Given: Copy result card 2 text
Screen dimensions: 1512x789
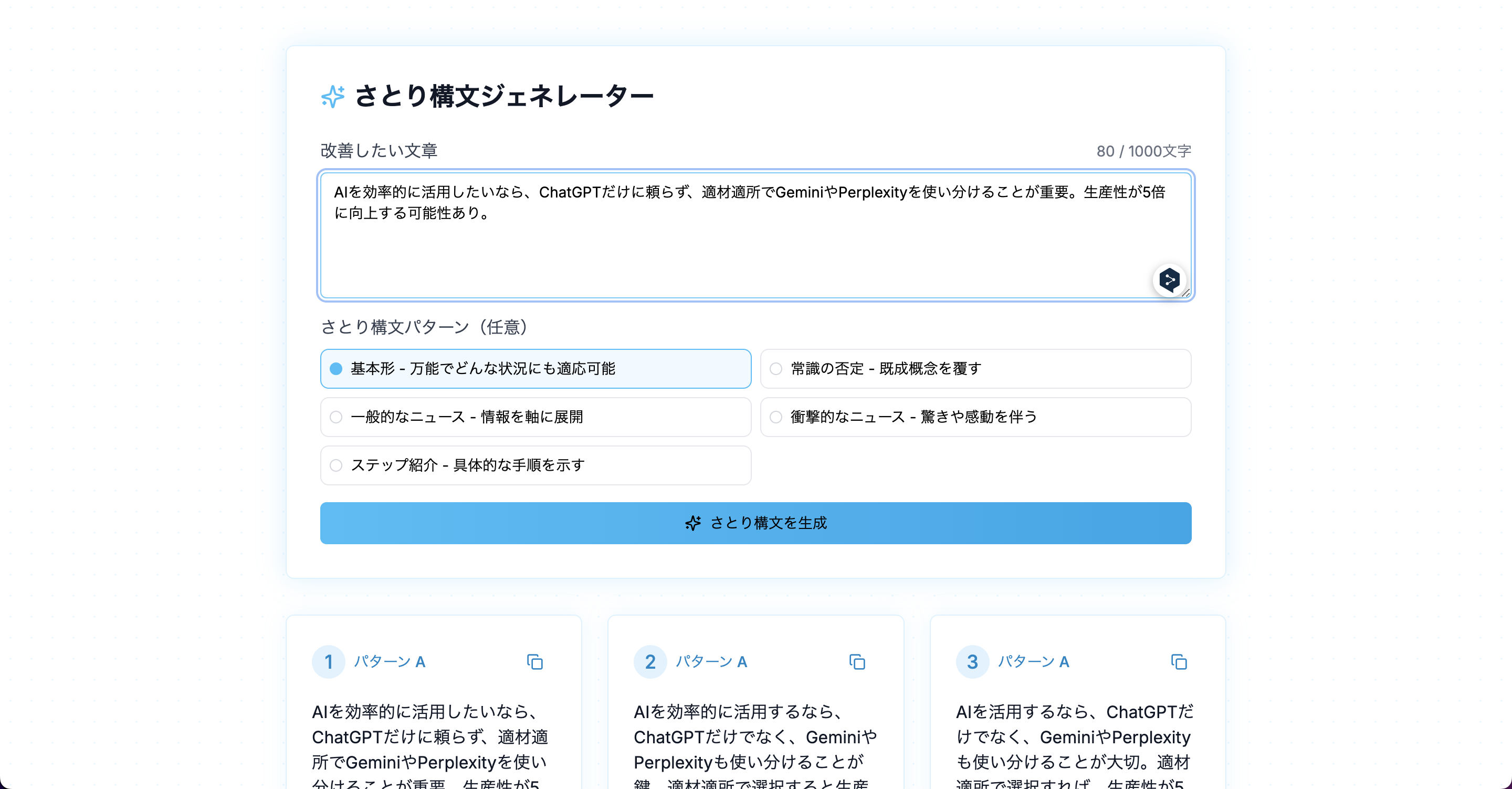Looking at the screenshot, I should click(x=857, y=662).
